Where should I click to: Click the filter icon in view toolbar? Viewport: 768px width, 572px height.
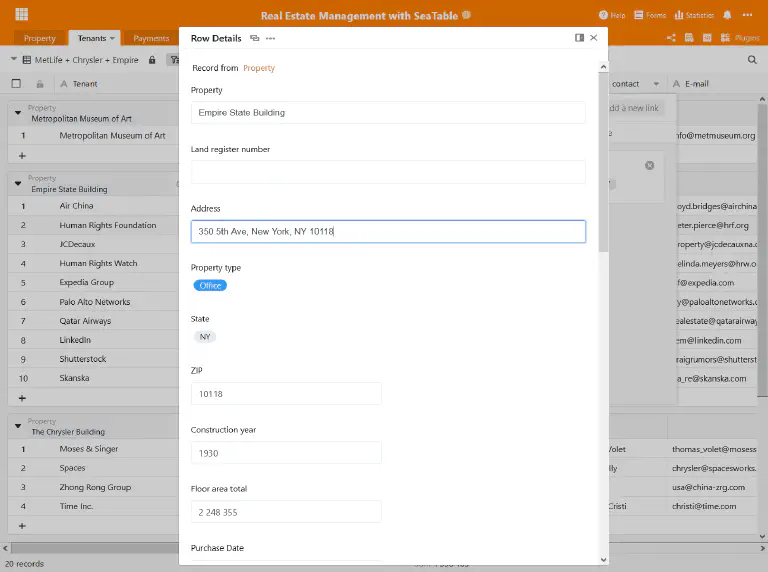click(173, 60)
